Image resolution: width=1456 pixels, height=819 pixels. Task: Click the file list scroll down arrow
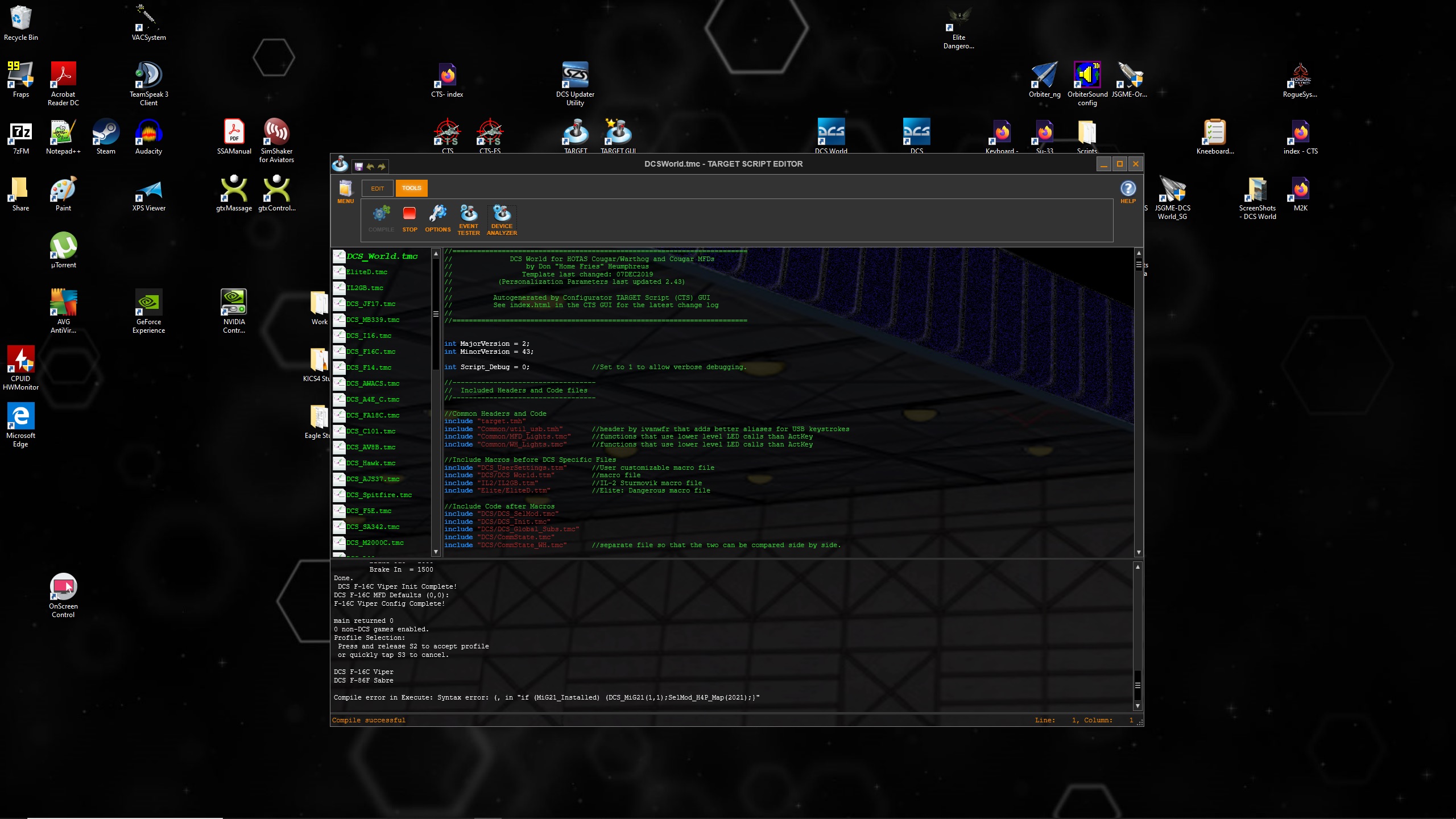coord(436,552)
